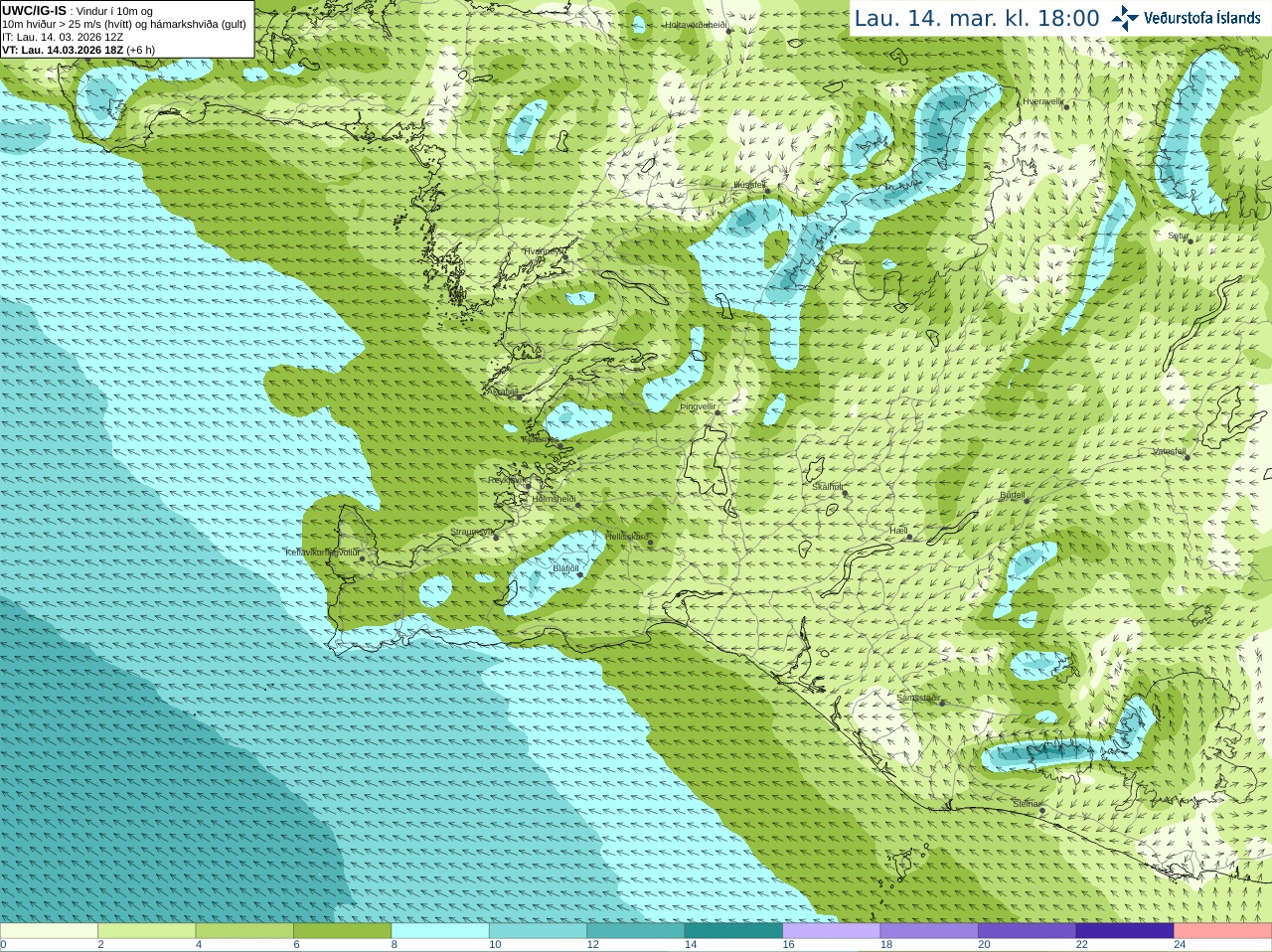Click the 'UWC/IG-IS' model title text
Image resolution: width=1272 pixels, height=952 pixels.
point(34,10)
